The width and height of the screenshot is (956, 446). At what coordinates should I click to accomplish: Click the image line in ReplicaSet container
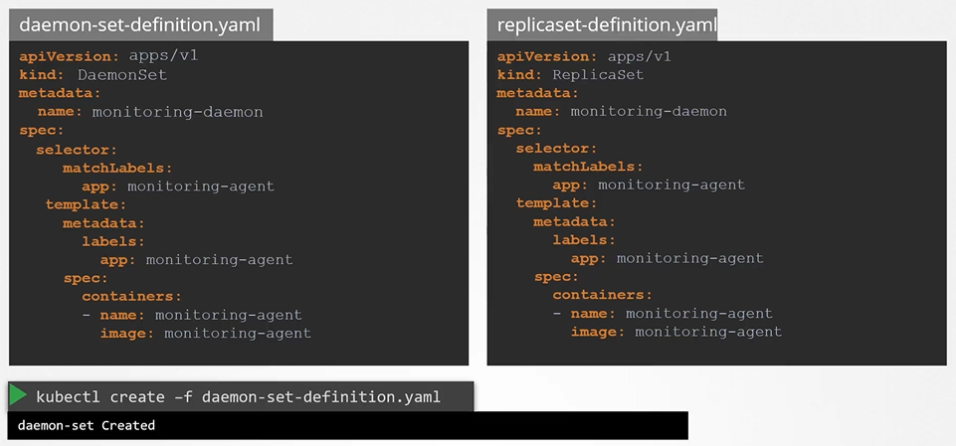pyautogui.click(x=676, y=332)
